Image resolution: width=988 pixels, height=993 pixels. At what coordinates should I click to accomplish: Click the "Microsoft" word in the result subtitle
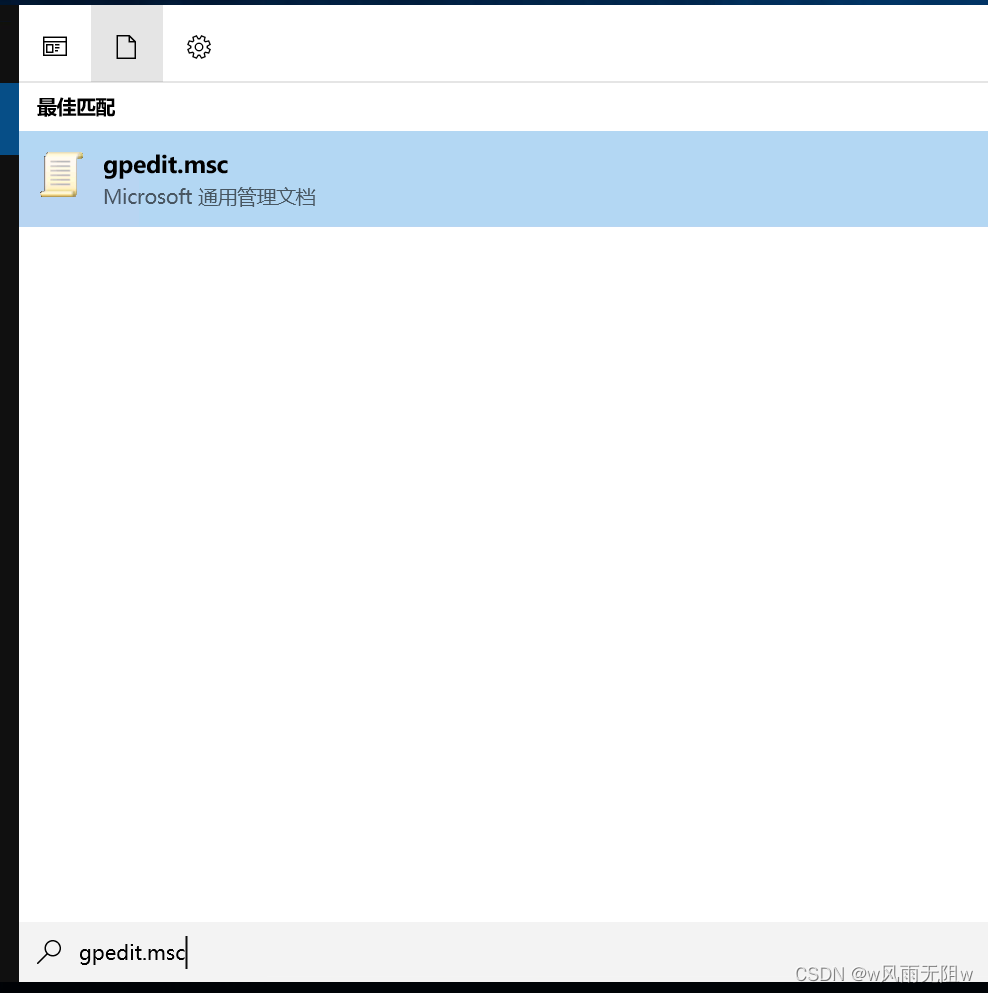[147, 197]
